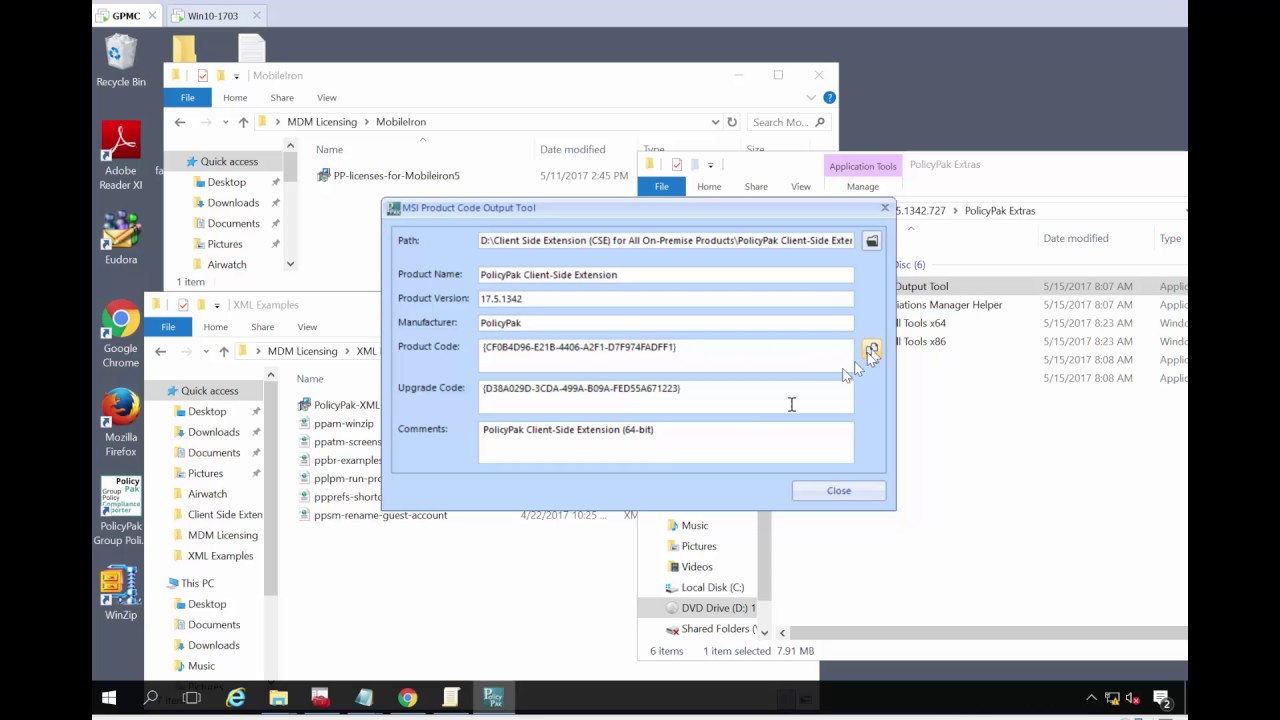Click the taskbar search icon
1280x720 pixels.
tap(151, 698)
